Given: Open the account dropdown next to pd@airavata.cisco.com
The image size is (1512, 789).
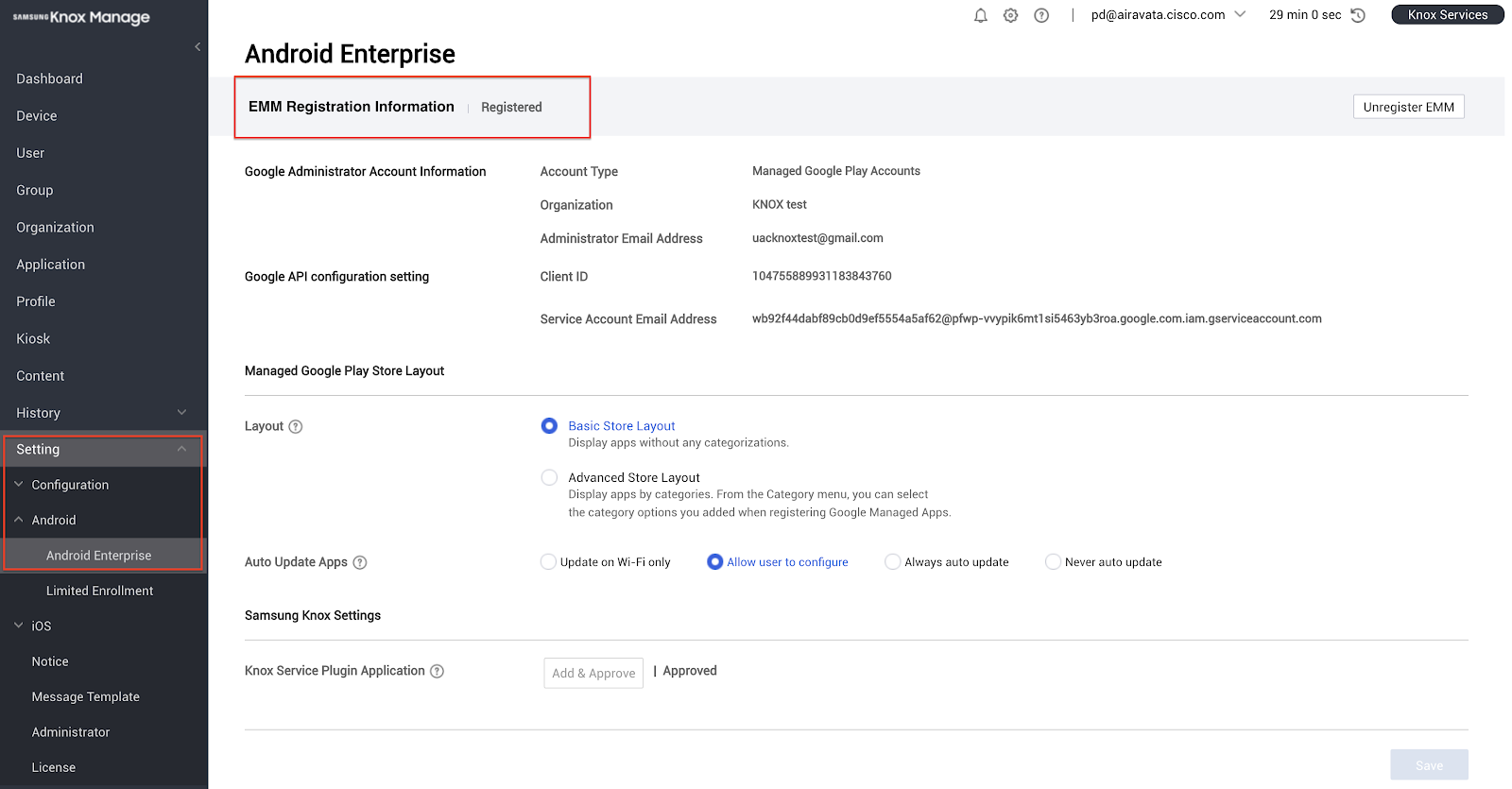Looking at the screenshot, I should click(x=1241, y=14).
